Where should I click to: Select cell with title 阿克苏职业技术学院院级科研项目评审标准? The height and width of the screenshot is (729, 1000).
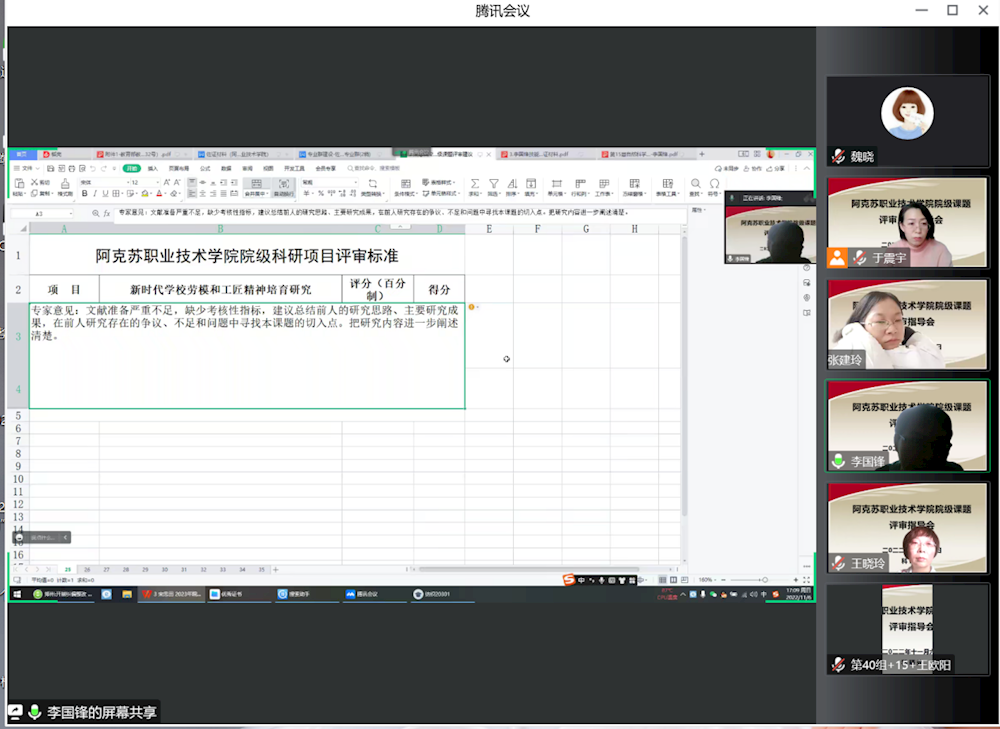tap(247, 255)
